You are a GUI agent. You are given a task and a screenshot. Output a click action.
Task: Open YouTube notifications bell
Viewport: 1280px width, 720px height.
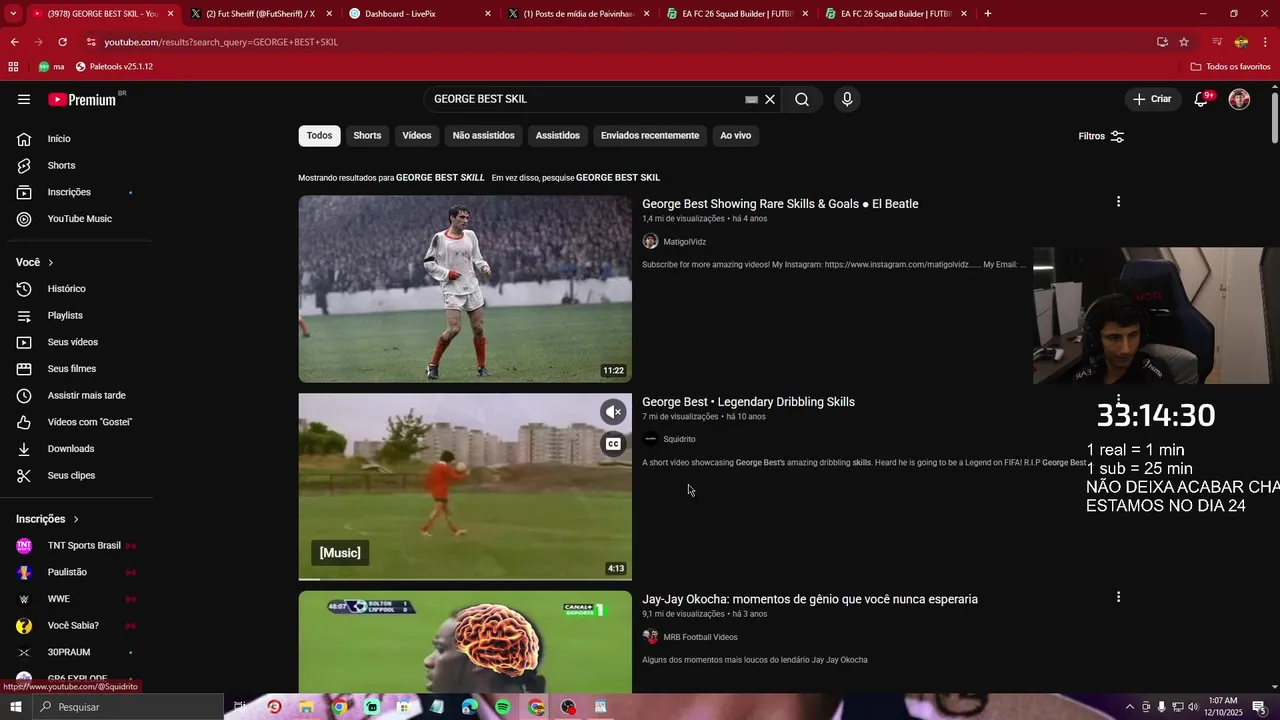click(1202, 99)
